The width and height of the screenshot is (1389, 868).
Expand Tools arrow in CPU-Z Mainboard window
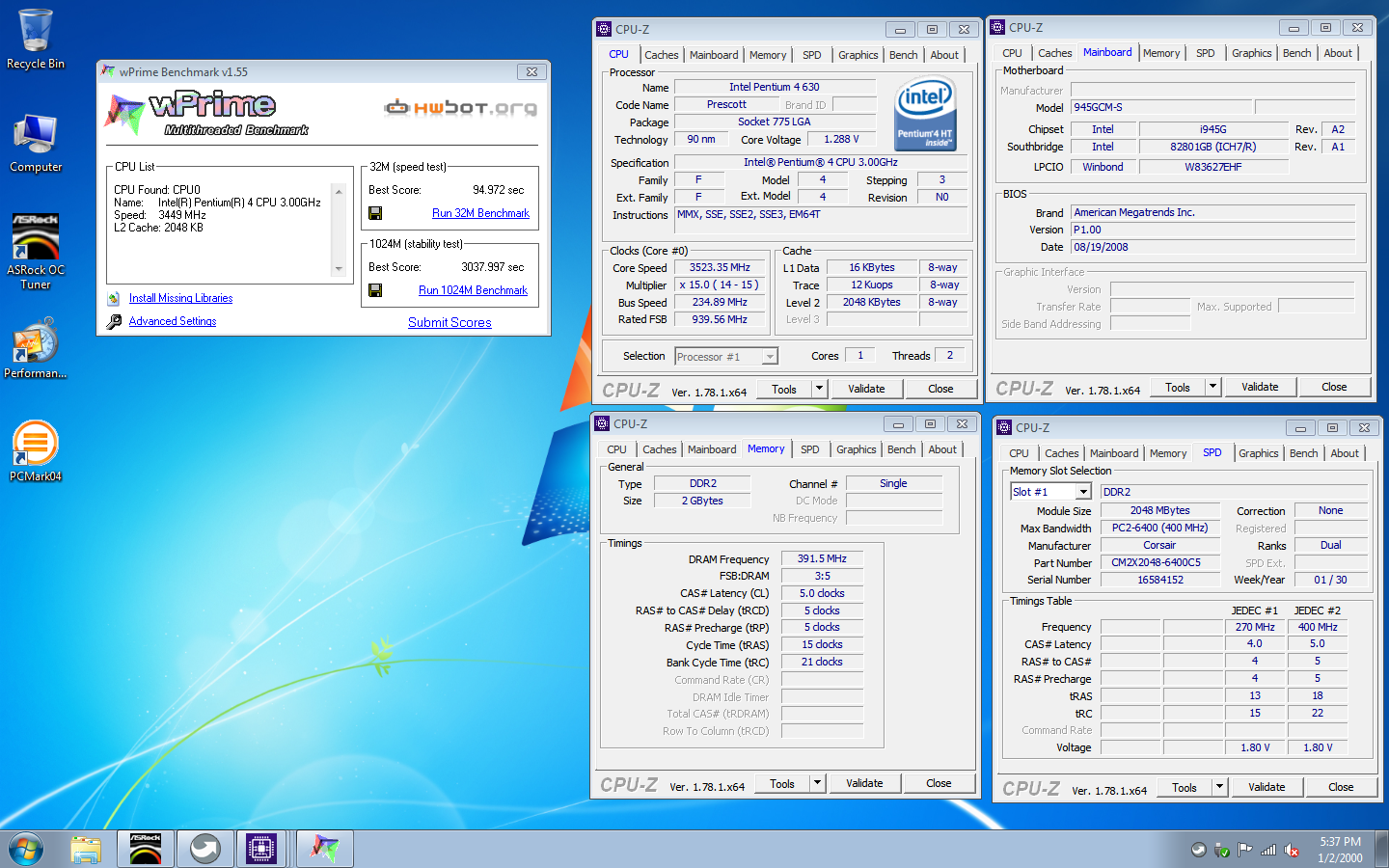point(1212,387)
